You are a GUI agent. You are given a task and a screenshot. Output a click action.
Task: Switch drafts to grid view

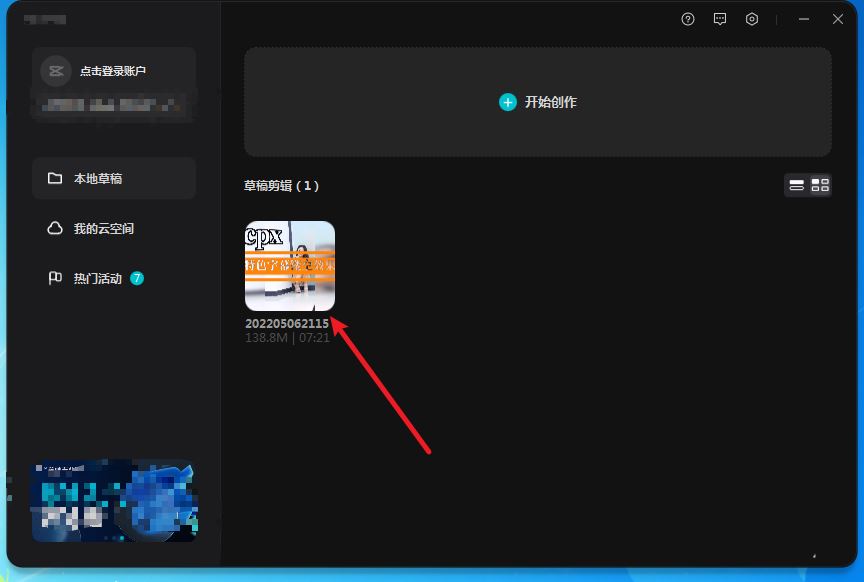(x=820, y=185)
